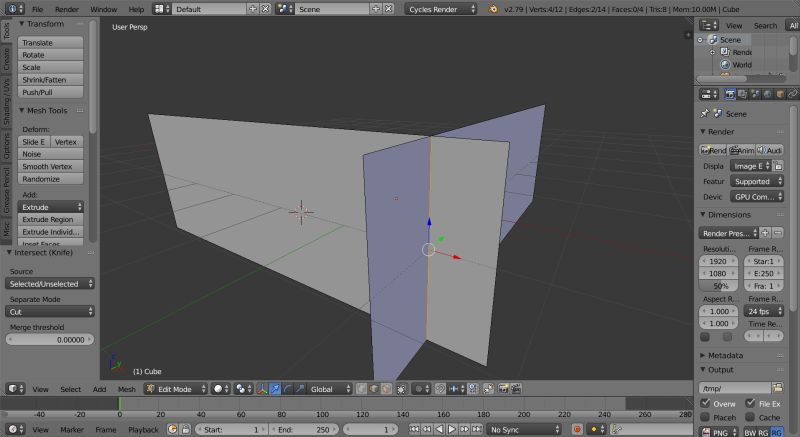800x437 pixels.
Task: Switch to face select mode
Action: 386,389
